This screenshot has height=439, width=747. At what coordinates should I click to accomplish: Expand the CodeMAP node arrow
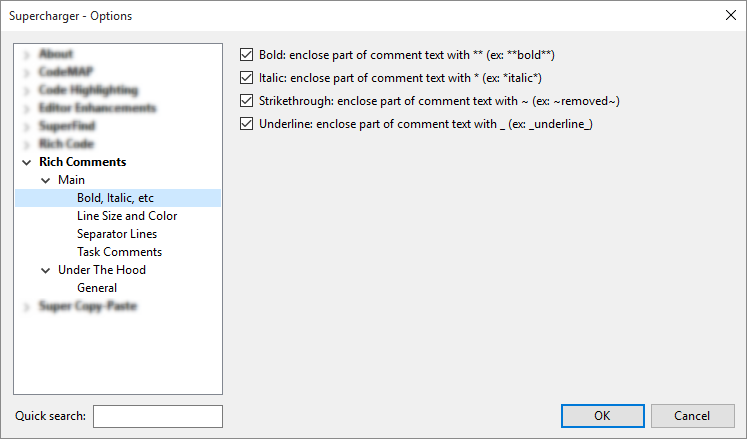[x=27, y=73]
